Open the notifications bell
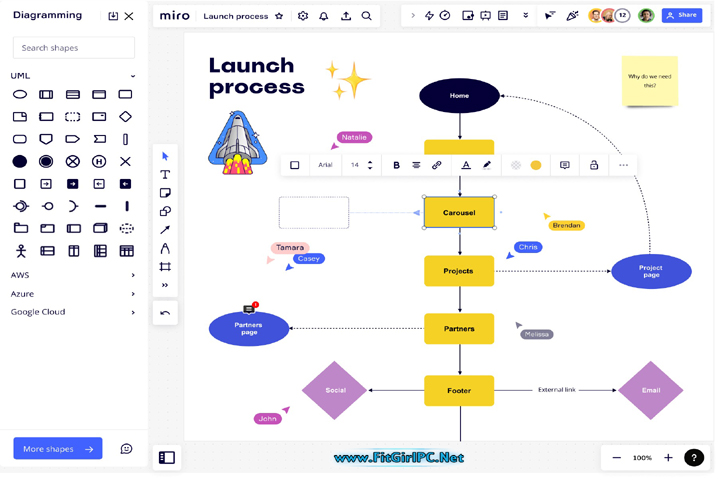The width and height of the screenshot is (720, 480). [x=323, y=16]
